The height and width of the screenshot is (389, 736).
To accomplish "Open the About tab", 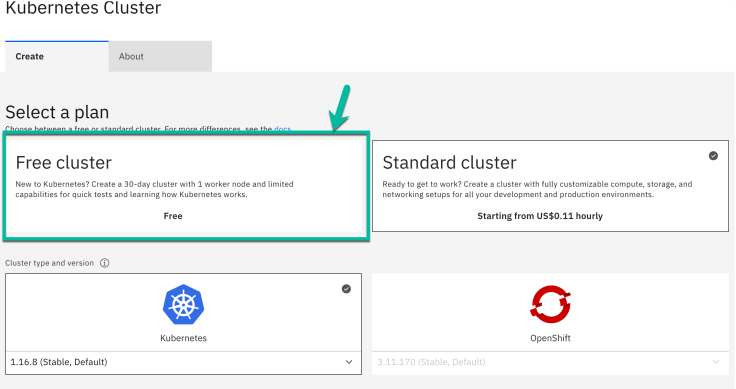I will tap(160, 56).
